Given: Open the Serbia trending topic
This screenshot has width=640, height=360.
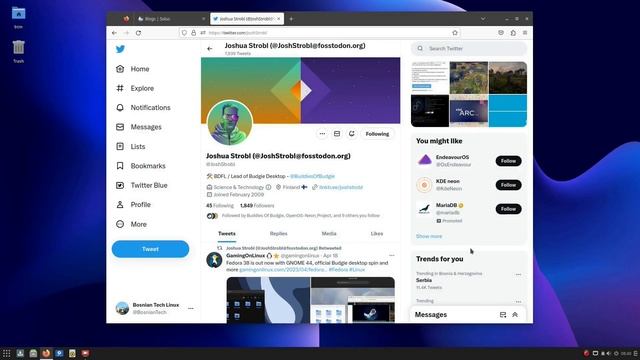Looking at the screenshot, I should pos(424,280).
